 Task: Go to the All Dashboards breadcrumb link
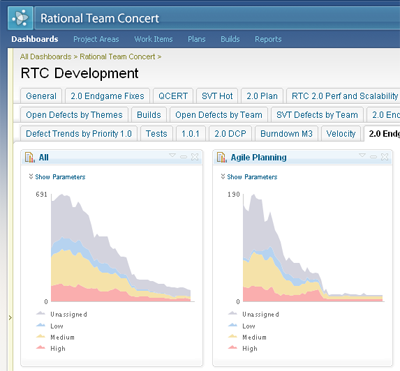pyautogui.click(x=46, y=57)
